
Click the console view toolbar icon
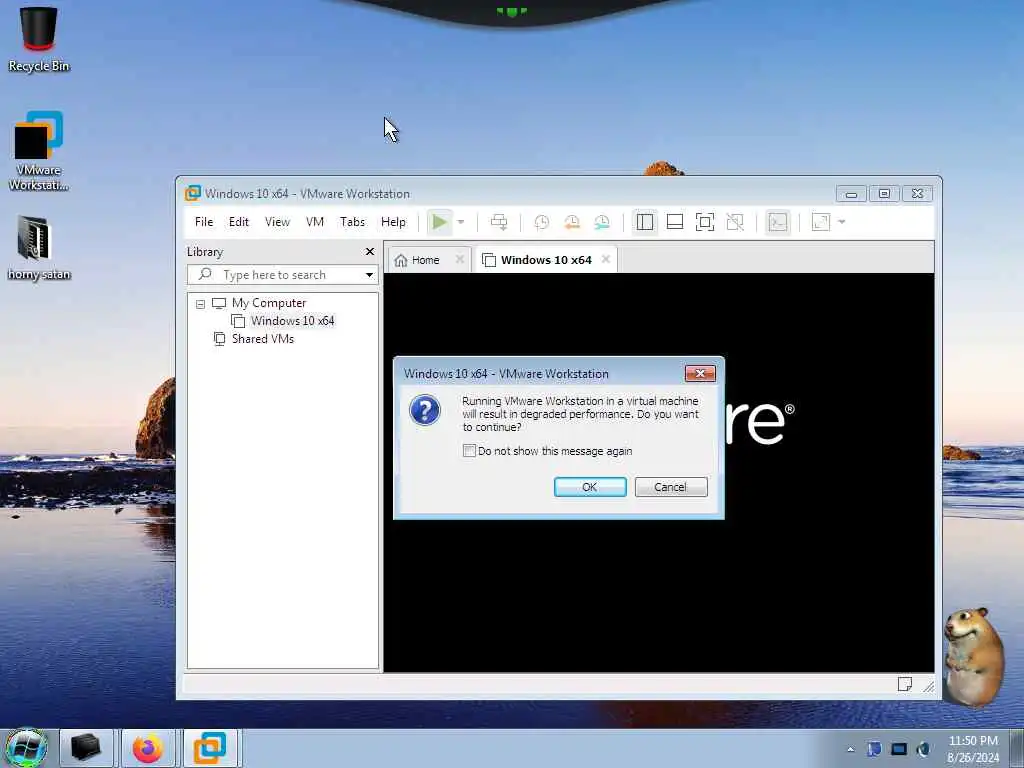778,222
